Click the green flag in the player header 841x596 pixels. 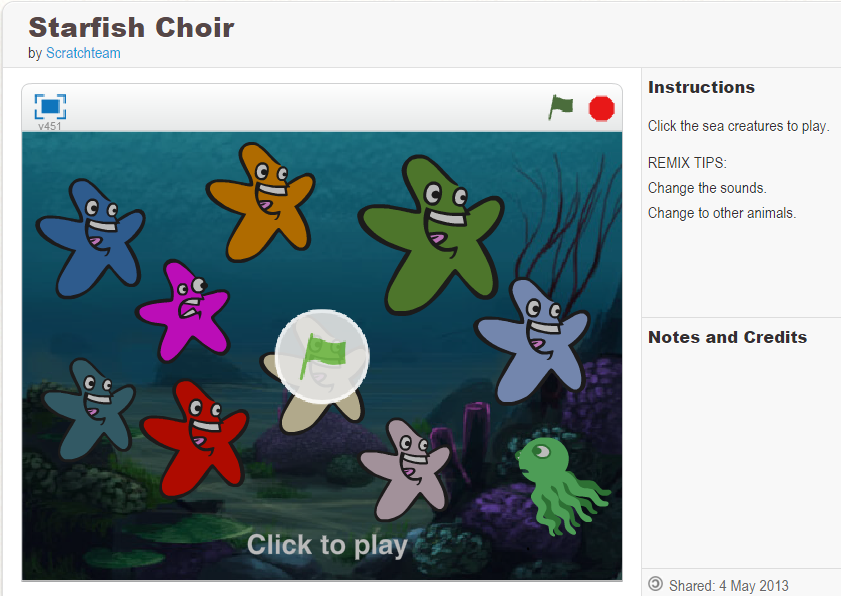(560, 107)
